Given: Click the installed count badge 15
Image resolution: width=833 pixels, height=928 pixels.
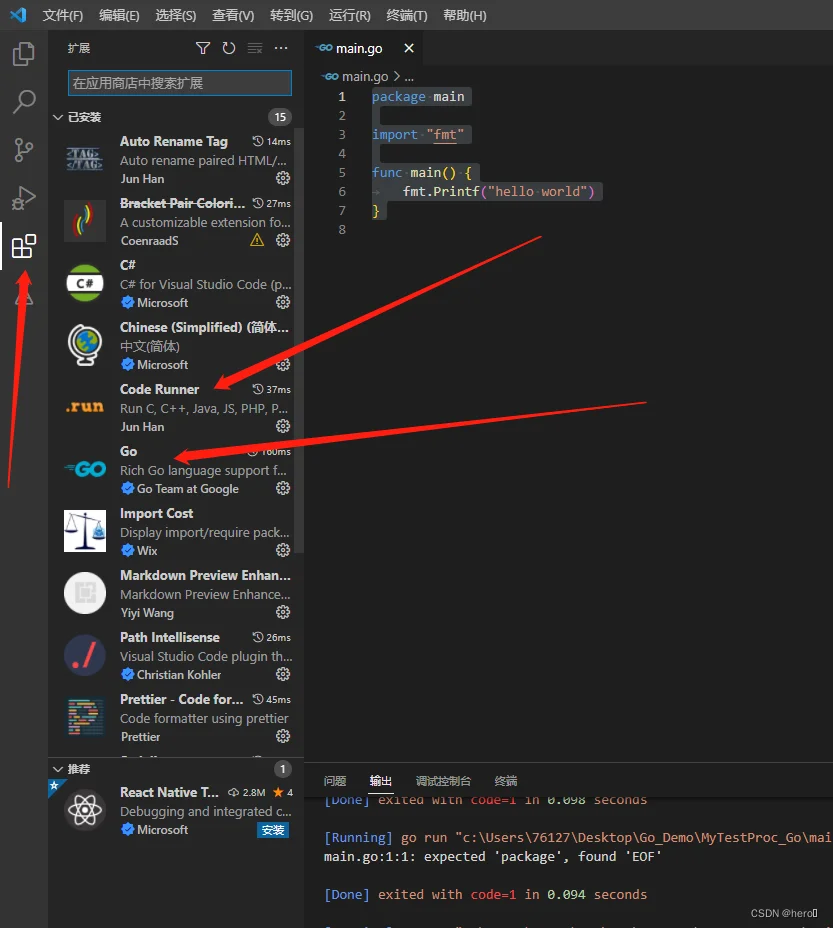Looking at the screenshot, I should pyautogui.click(x=279, y=117).
